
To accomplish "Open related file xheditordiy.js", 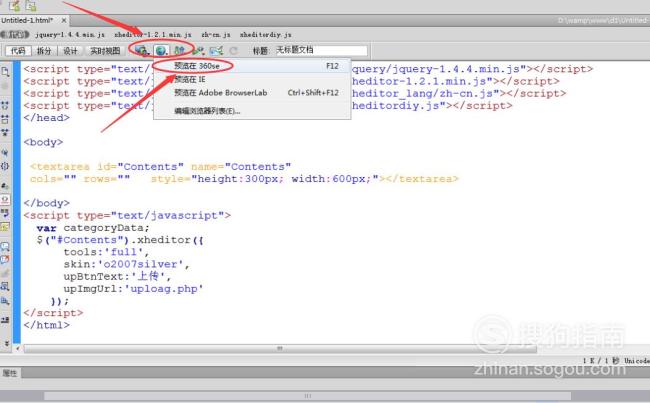I will click(x=265, y=34).
